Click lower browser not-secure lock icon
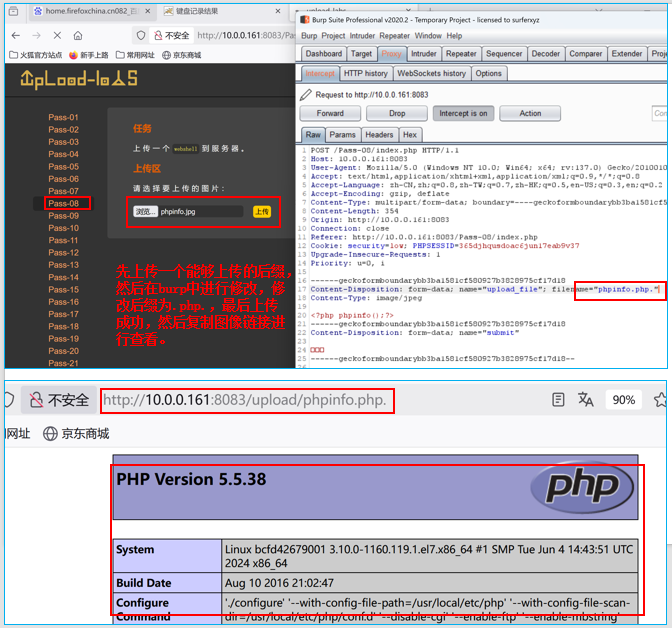This screenshot has height=628, width=672. pyautogui.click(x=36, y=400)
